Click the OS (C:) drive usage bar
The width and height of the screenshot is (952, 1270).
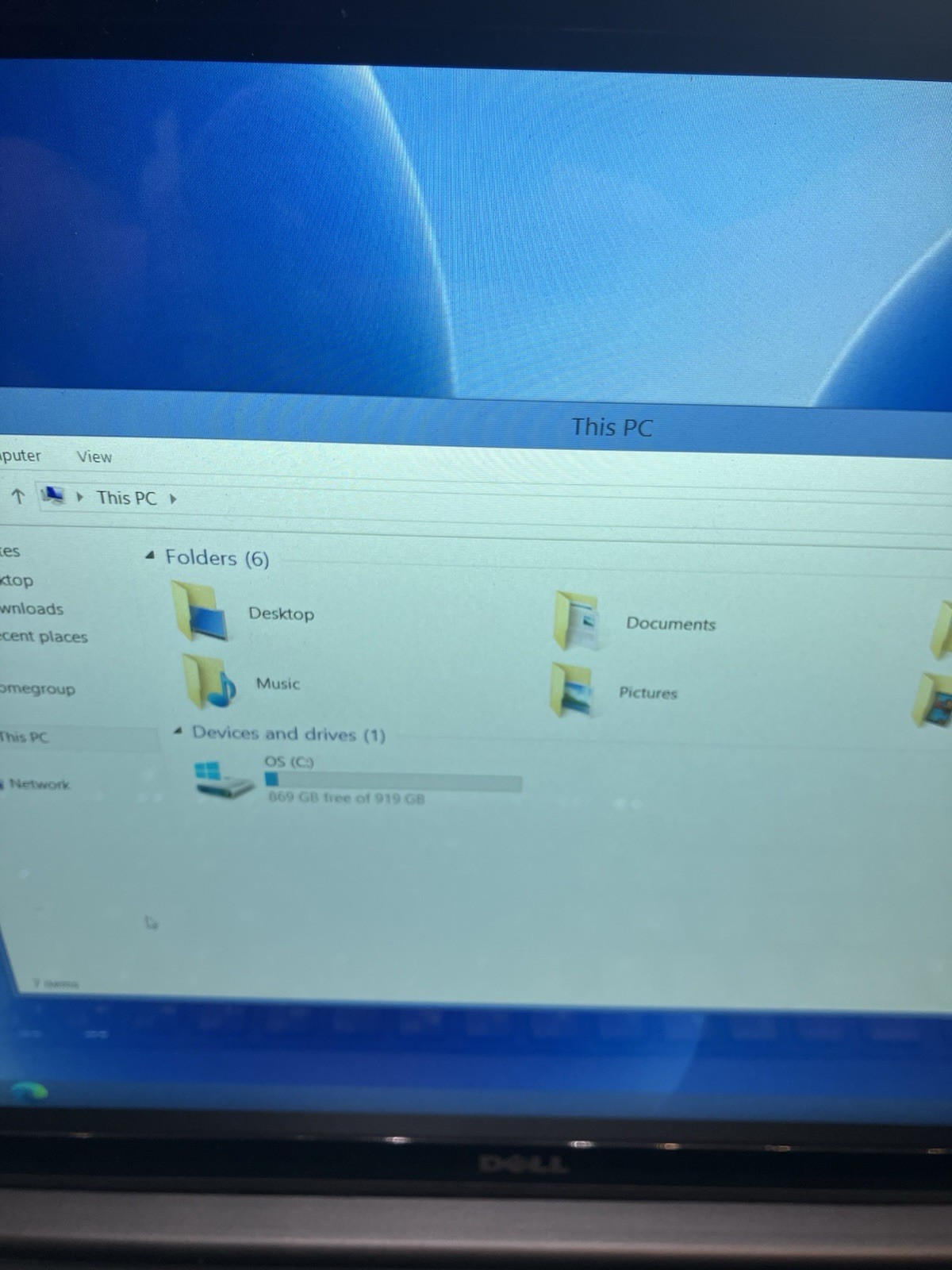[393, 781]
